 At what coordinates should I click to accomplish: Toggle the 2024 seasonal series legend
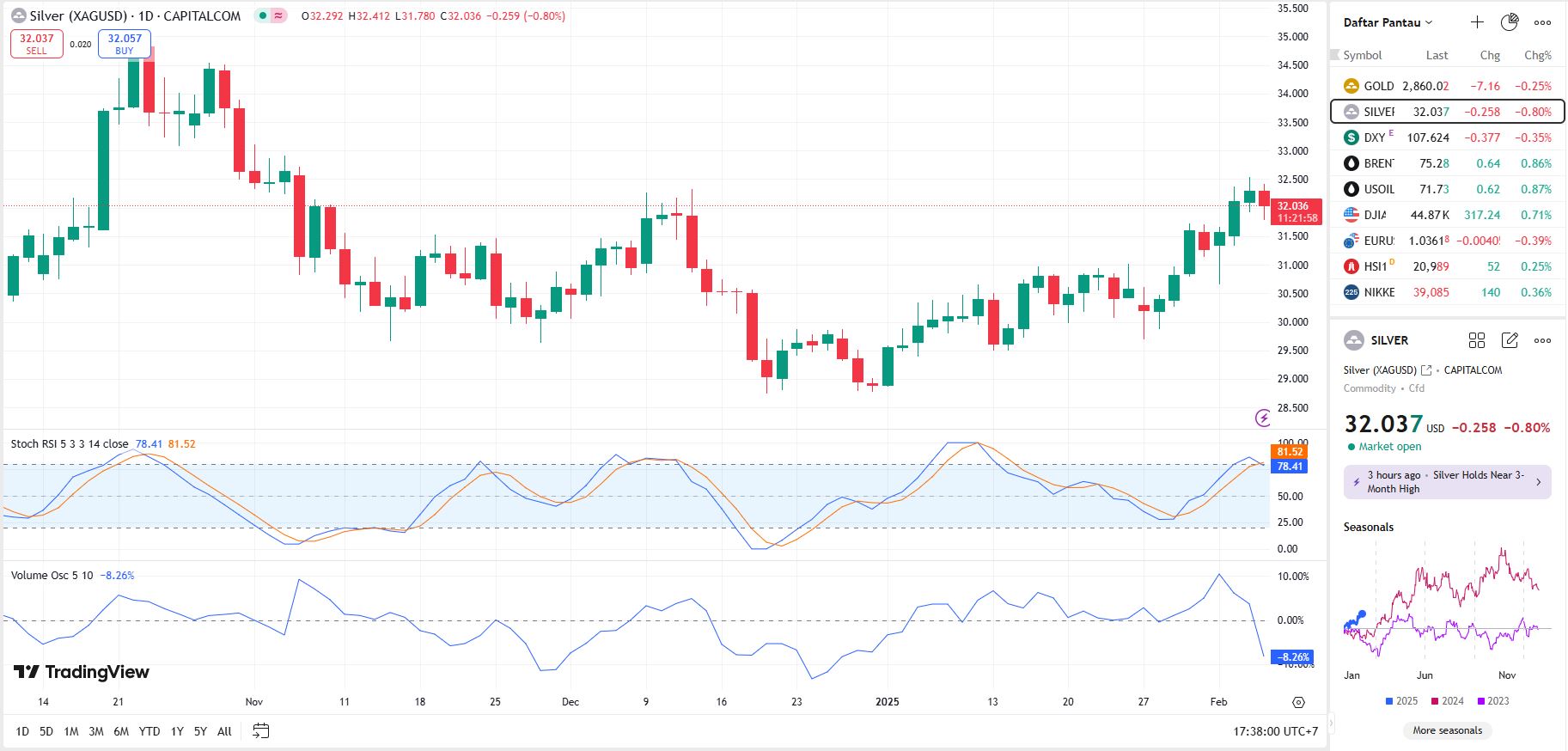1447,701
